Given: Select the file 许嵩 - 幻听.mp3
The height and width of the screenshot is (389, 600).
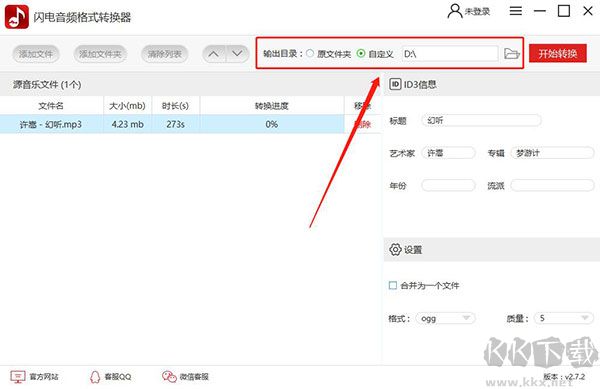Looking at the screenshot, I should click(51, 124).
